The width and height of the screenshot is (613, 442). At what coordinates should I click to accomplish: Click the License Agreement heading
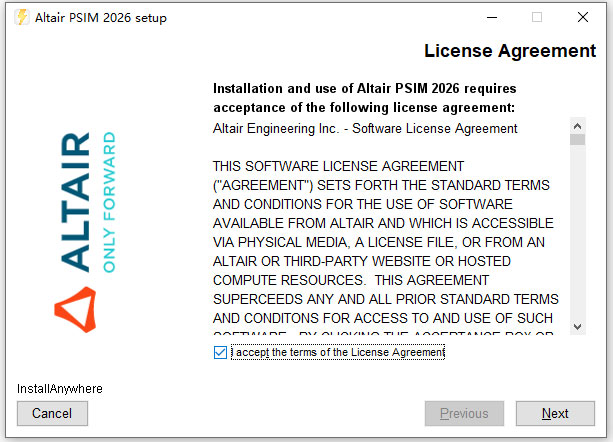coord(510,51)
